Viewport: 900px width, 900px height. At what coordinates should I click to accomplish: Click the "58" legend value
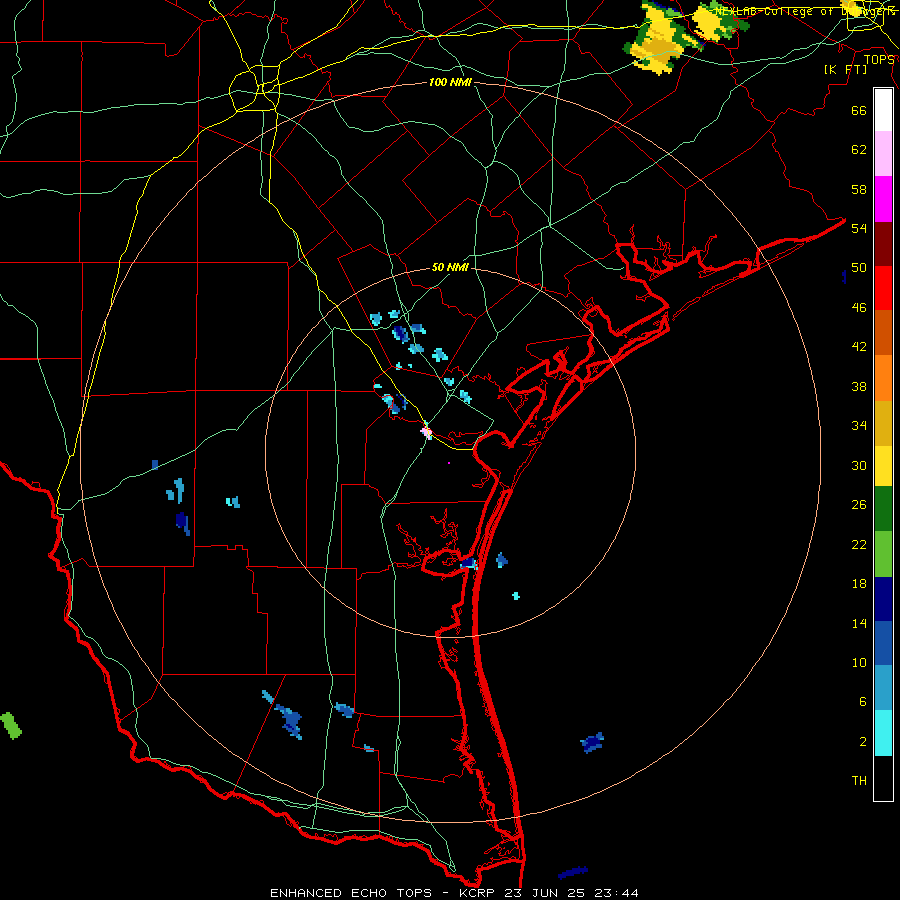859,189
